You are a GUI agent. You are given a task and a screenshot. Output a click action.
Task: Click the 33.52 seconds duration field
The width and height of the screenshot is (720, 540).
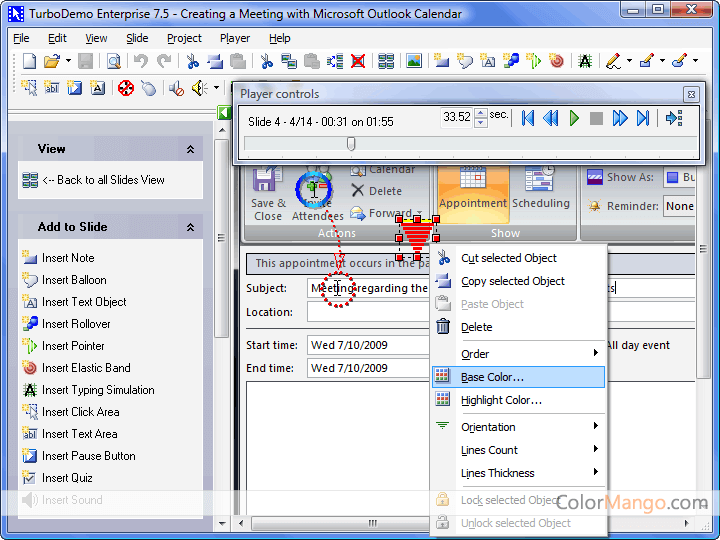(457, 118)
